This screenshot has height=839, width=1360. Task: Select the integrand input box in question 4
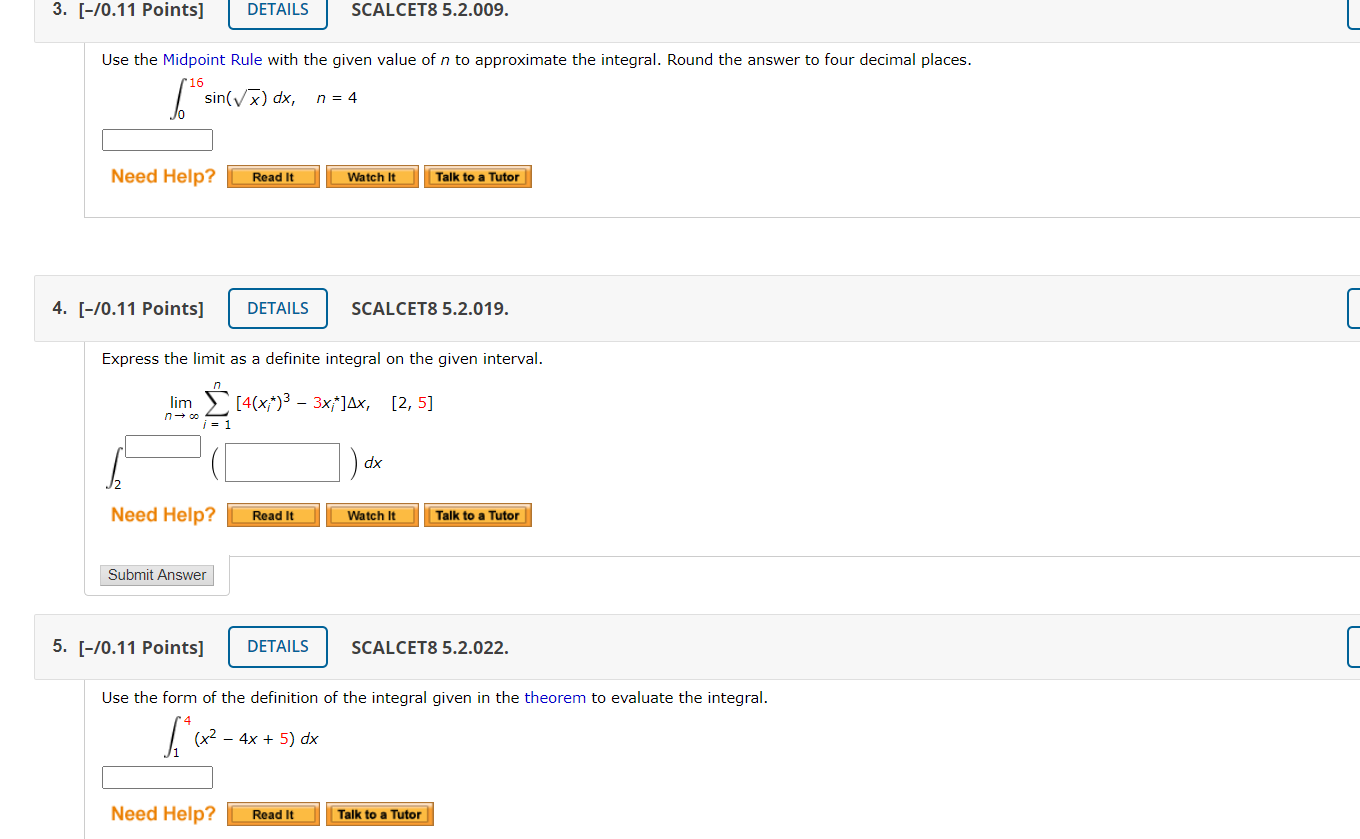[281, 462]
